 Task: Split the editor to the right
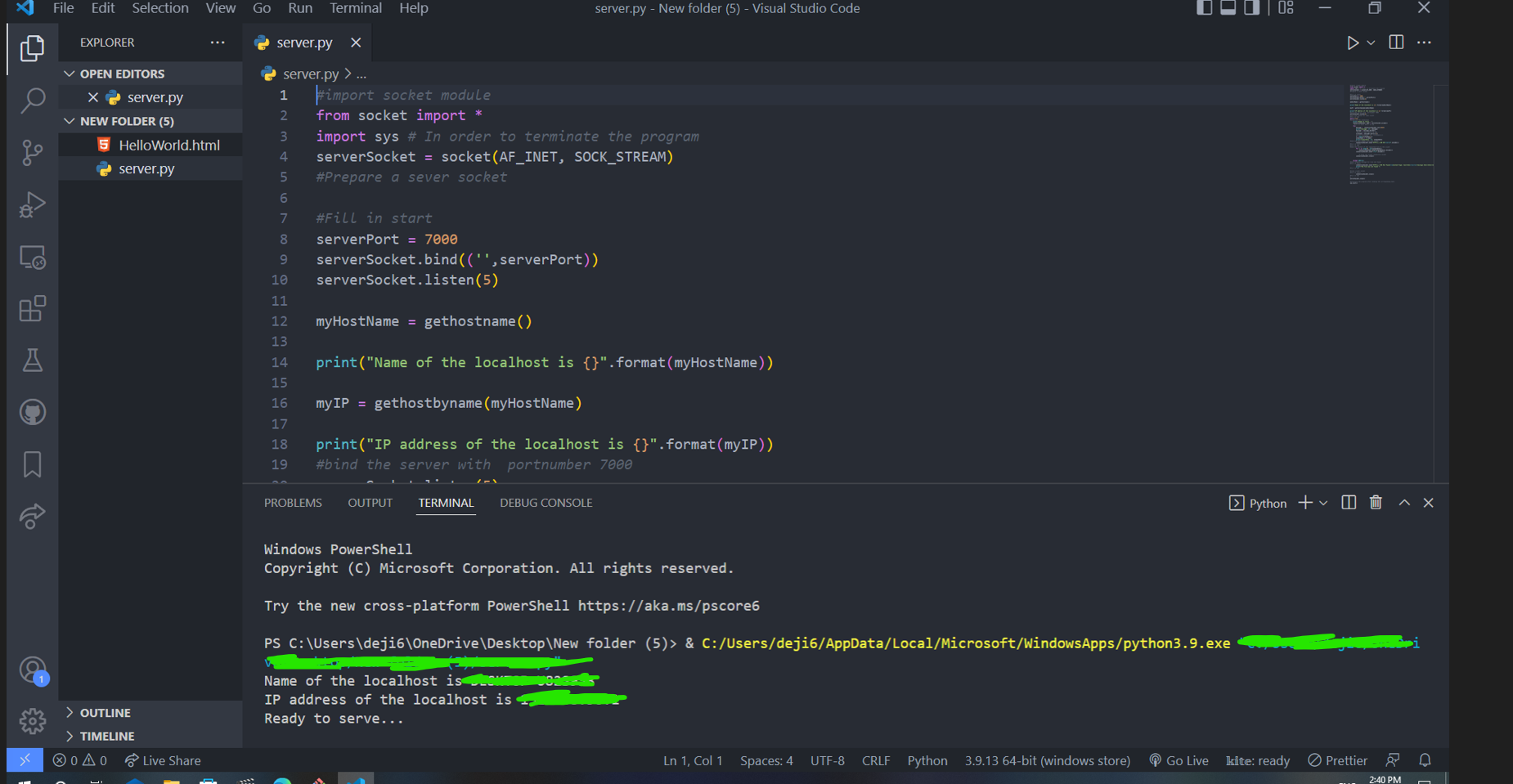pyautogui.click(x=1396, y=43)
